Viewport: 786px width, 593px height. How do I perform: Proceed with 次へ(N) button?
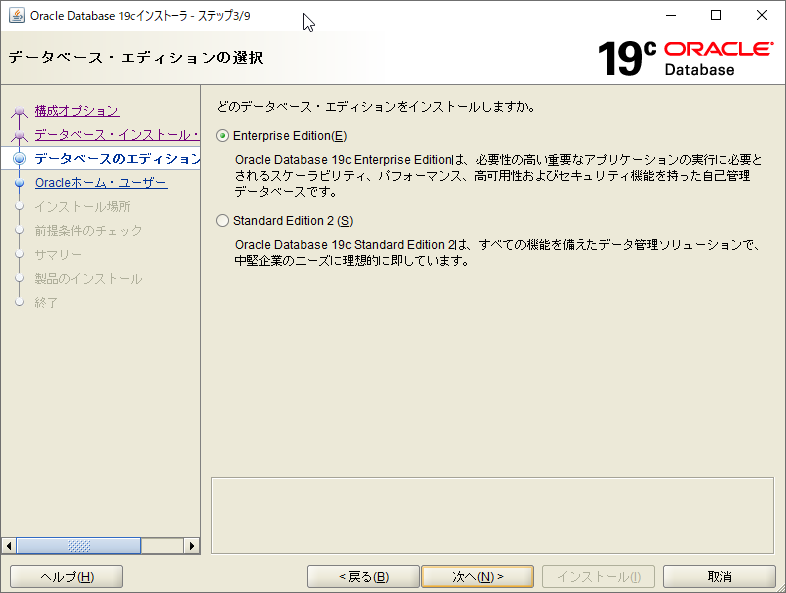pos(478,577)
